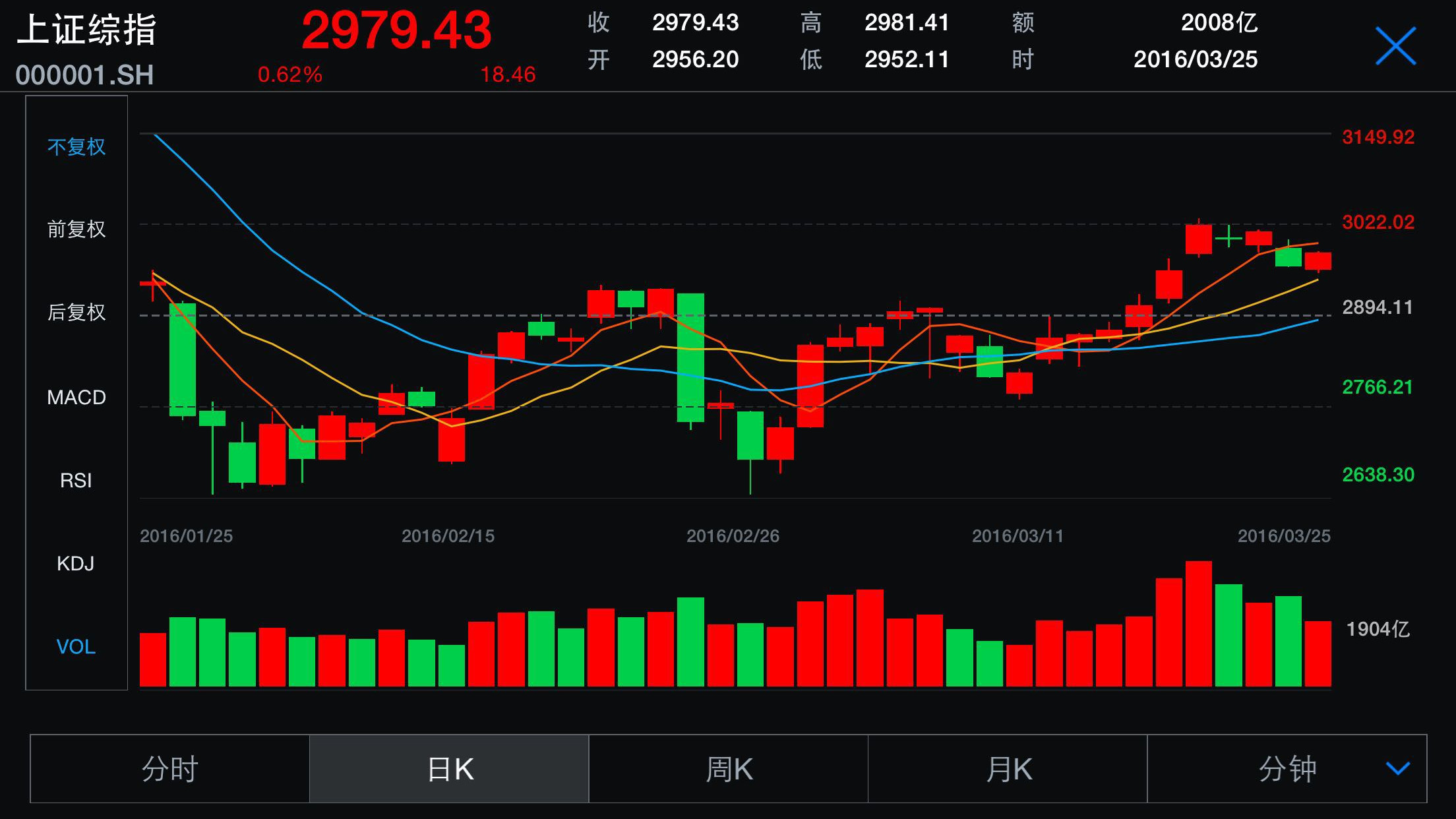Image resolution: width=1456 pixels, height=819 pixels.
Task: Select the VOL volume indicator
Action: click(76, 646)
